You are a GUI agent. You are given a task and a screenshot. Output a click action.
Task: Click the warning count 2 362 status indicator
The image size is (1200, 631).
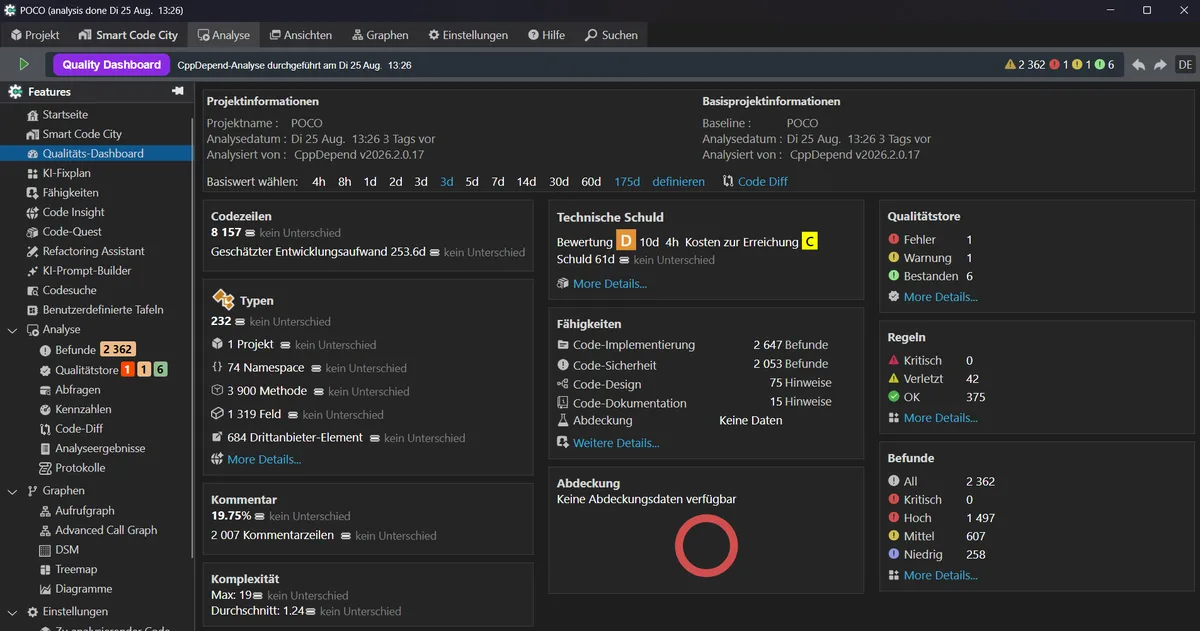click(x=1025, y=64)
